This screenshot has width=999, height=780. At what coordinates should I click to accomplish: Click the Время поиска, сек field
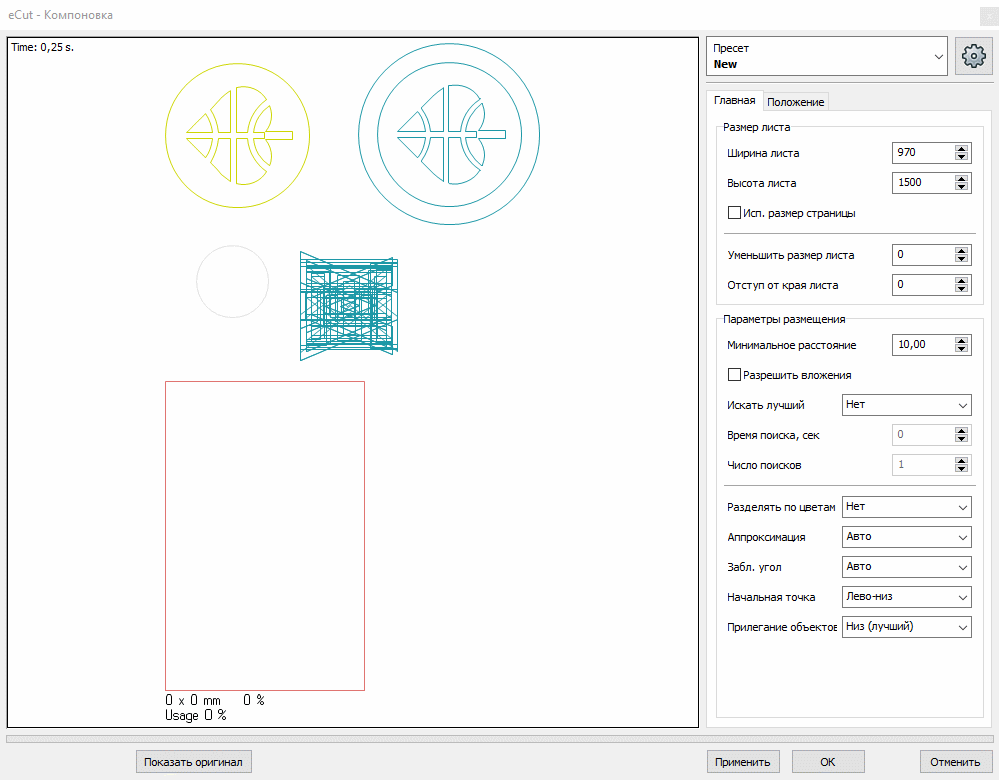click(x=923, y=435)
